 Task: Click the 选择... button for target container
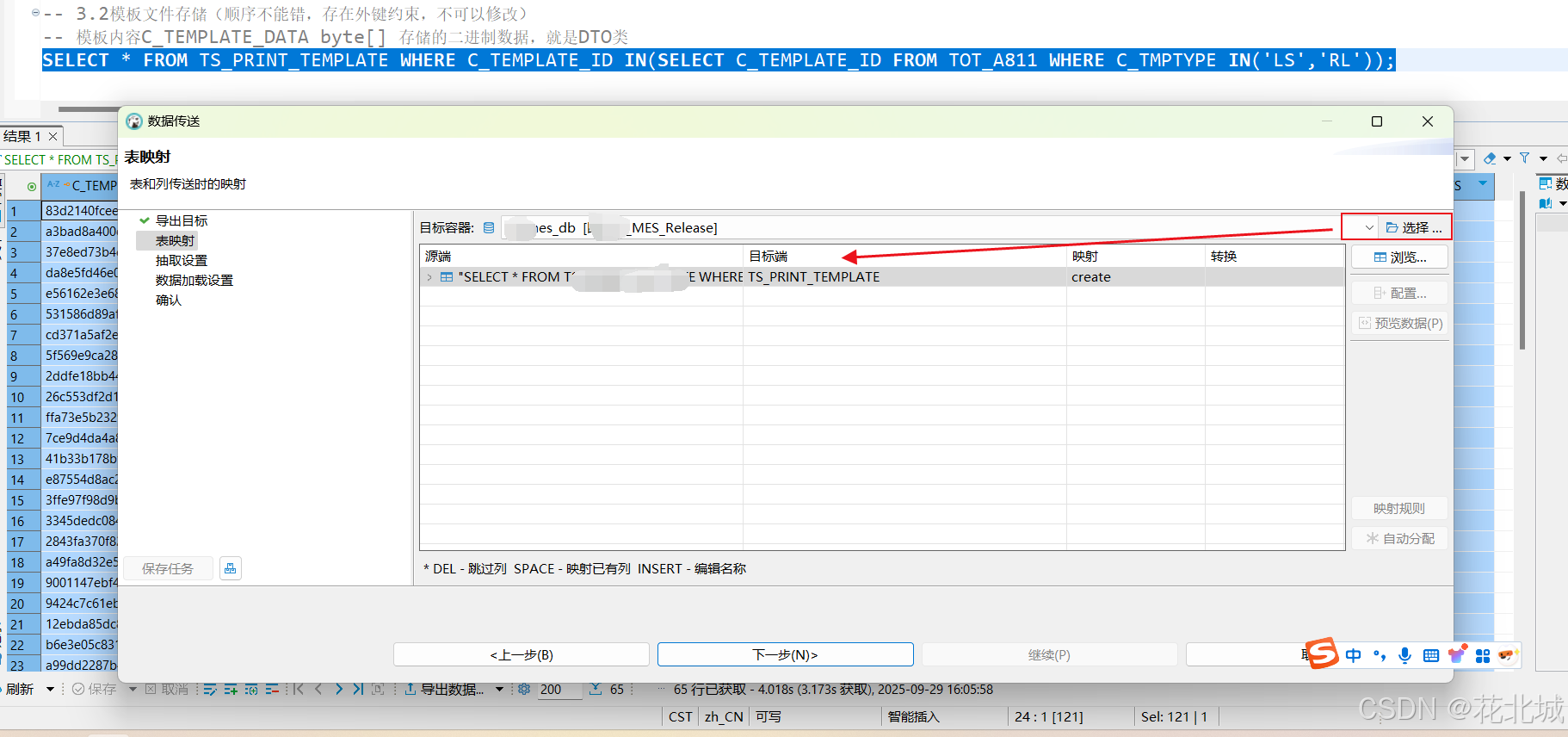point(1415,227)
